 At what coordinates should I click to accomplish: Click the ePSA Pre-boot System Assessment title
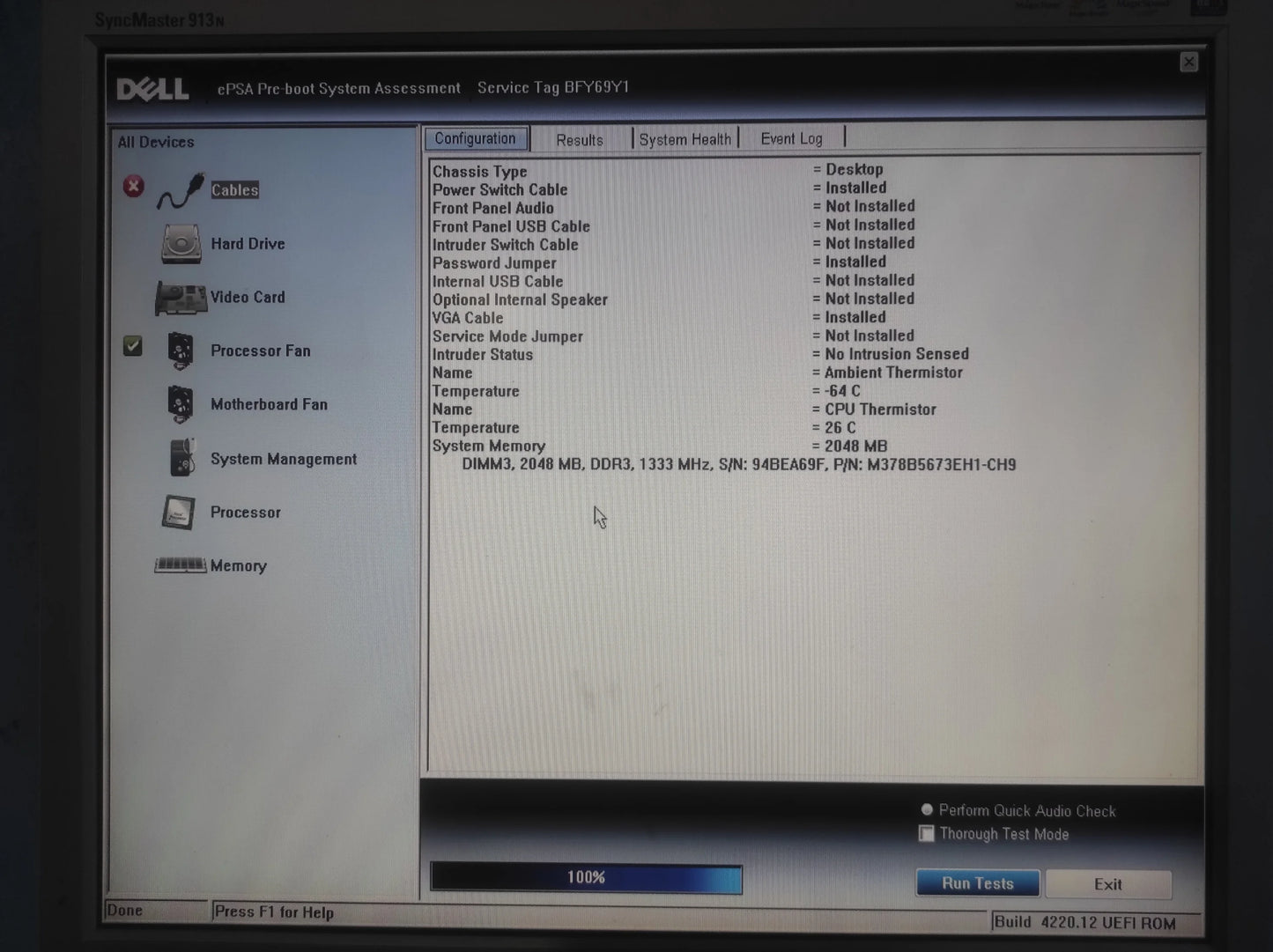click(339, 89)
